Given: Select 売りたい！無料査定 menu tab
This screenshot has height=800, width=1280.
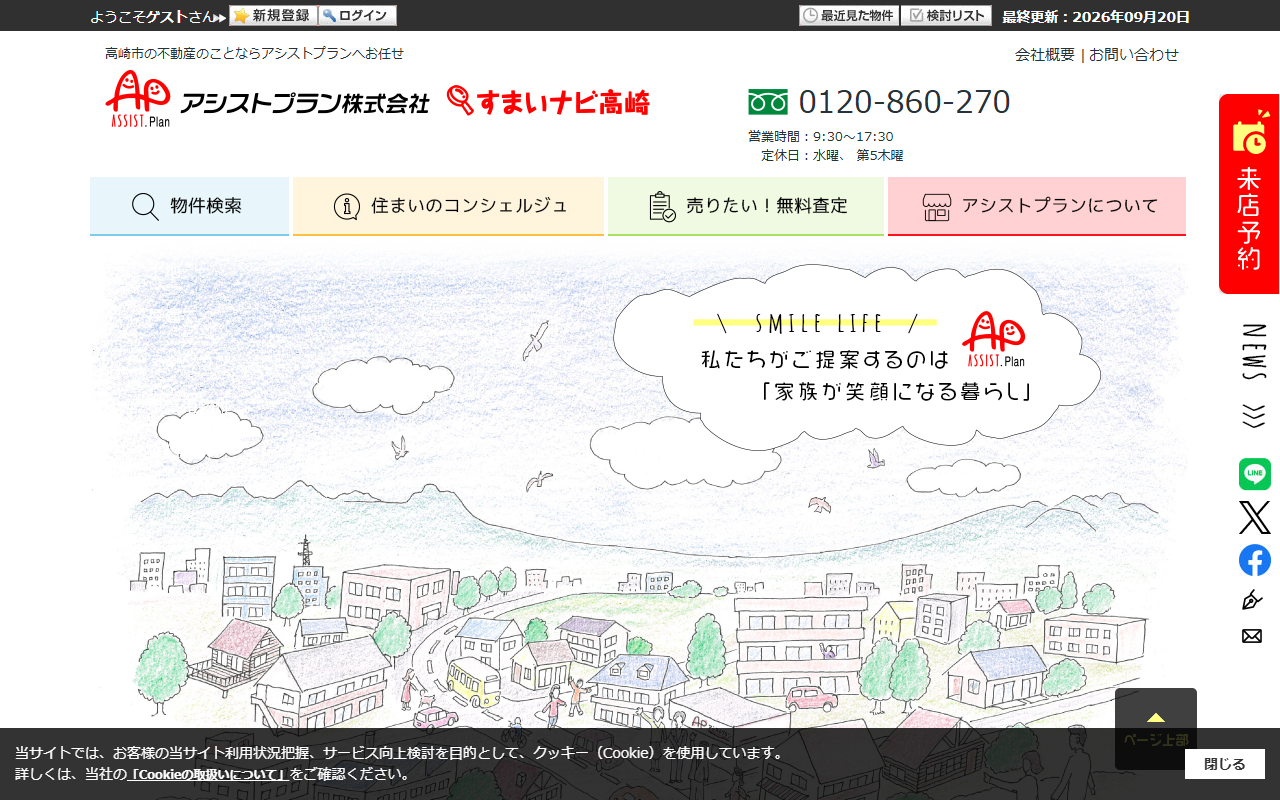Looking at the screenshot, I should coord(746,206).
